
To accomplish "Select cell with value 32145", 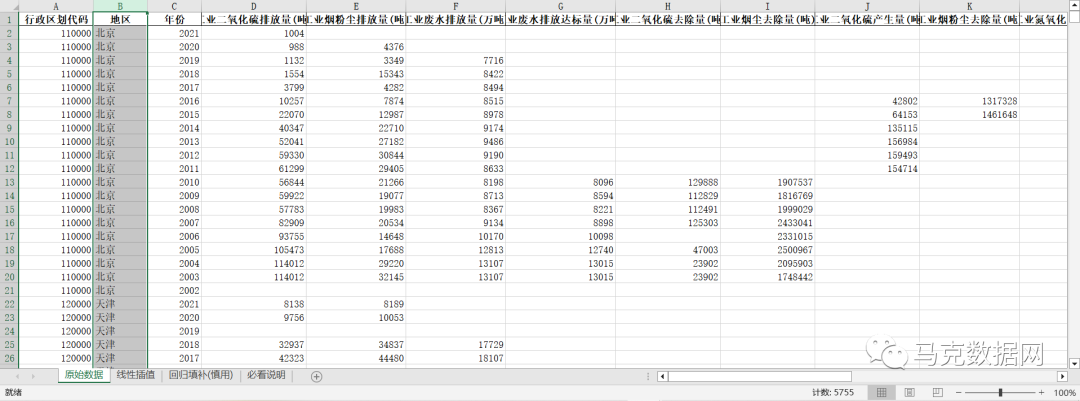I will point(356,277).
